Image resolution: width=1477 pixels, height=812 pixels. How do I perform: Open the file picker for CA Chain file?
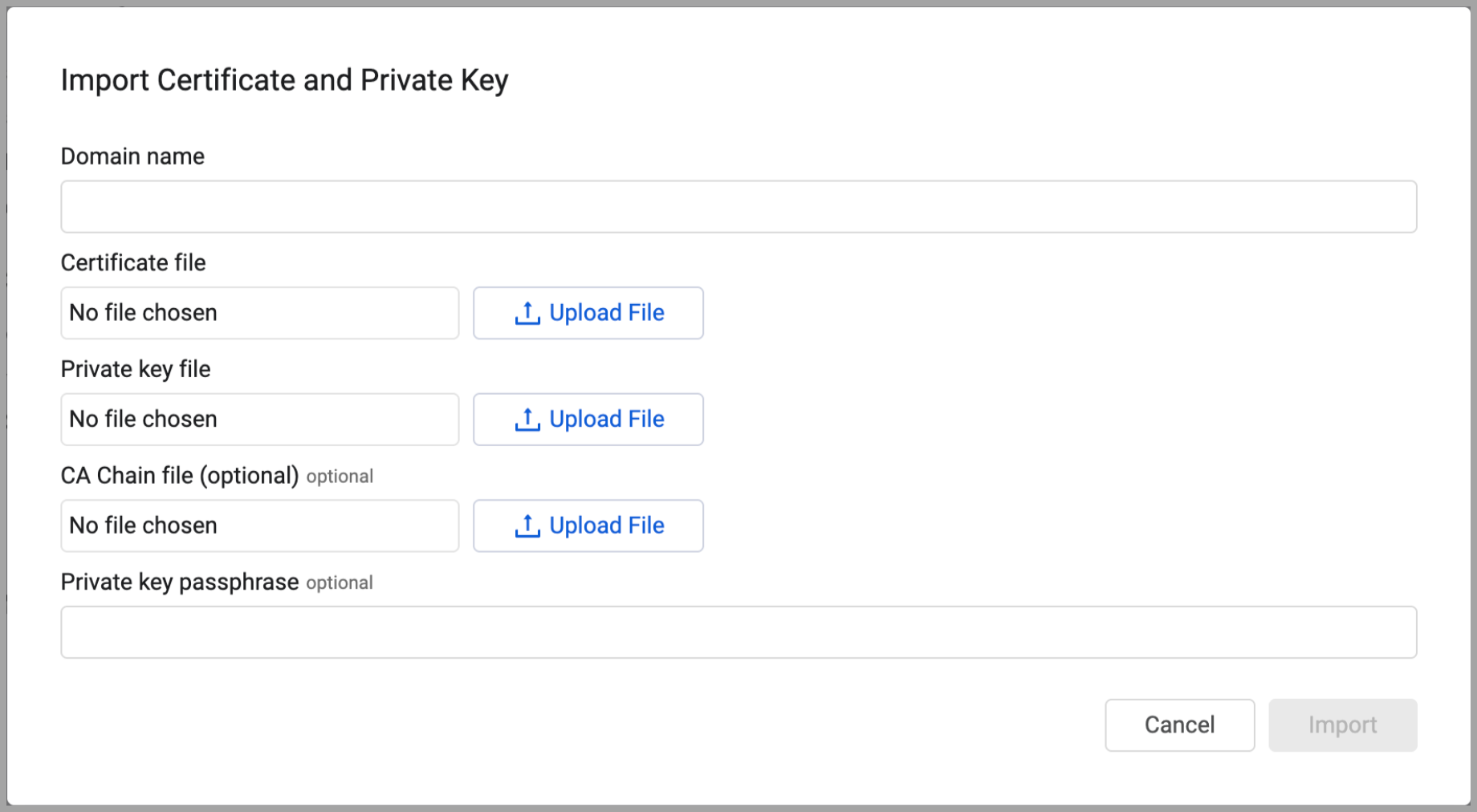(588, 526)
